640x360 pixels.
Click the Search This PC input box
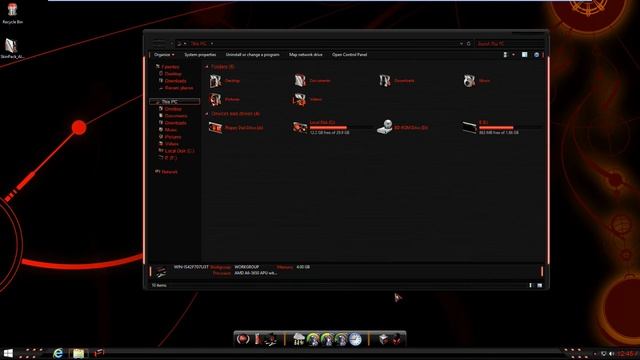click(509, 44)
